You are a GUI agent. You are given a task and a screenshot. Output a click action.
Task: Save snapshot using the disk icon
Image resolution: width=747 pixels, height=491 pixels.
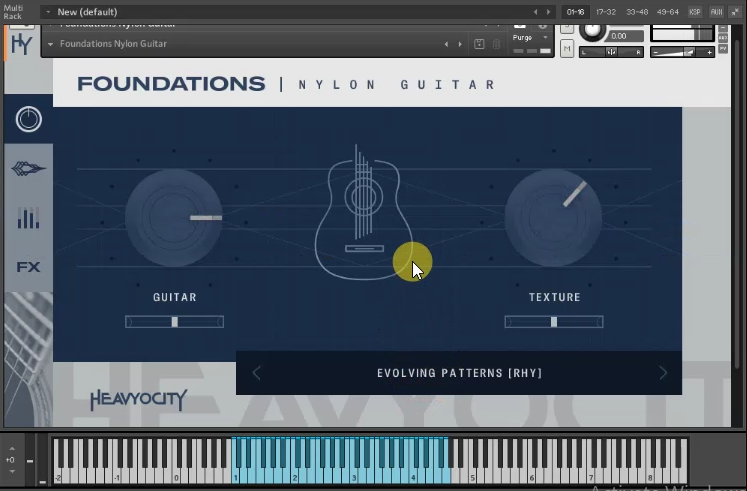(479, 44)
